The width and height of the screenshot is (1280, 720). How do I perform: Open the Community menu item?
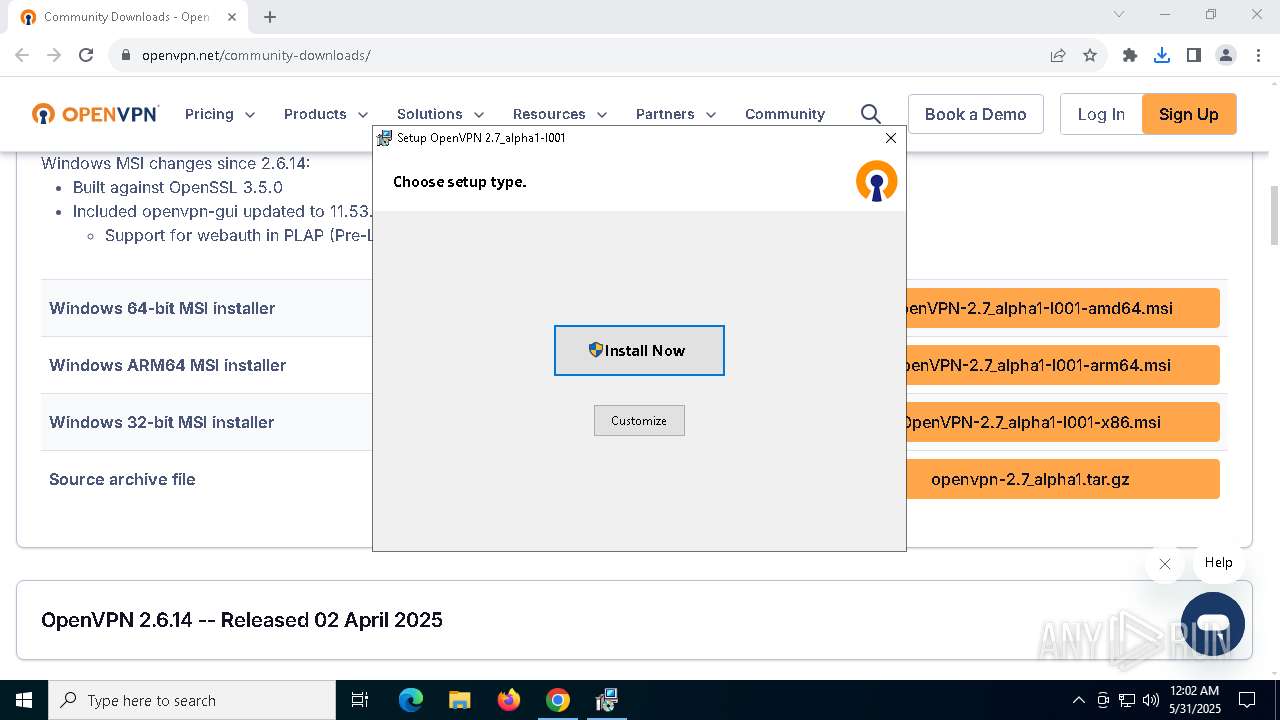click(x=785, y=114)
